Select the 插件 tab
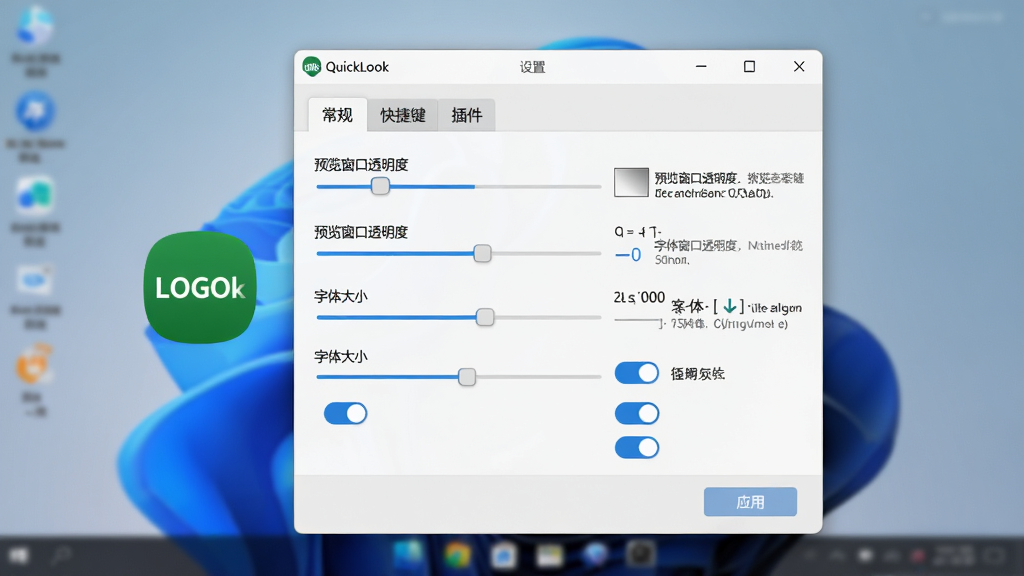Image resolution: width=1024 pixels, height=576 pixels. coord(467,115)
